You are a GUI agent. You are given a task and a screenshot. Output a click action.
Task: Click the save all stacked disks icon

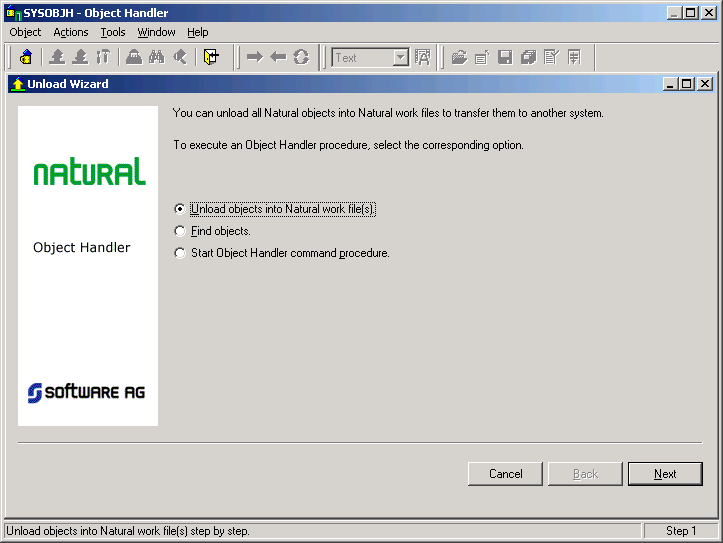pyautogui.click(x=528, y=58)
